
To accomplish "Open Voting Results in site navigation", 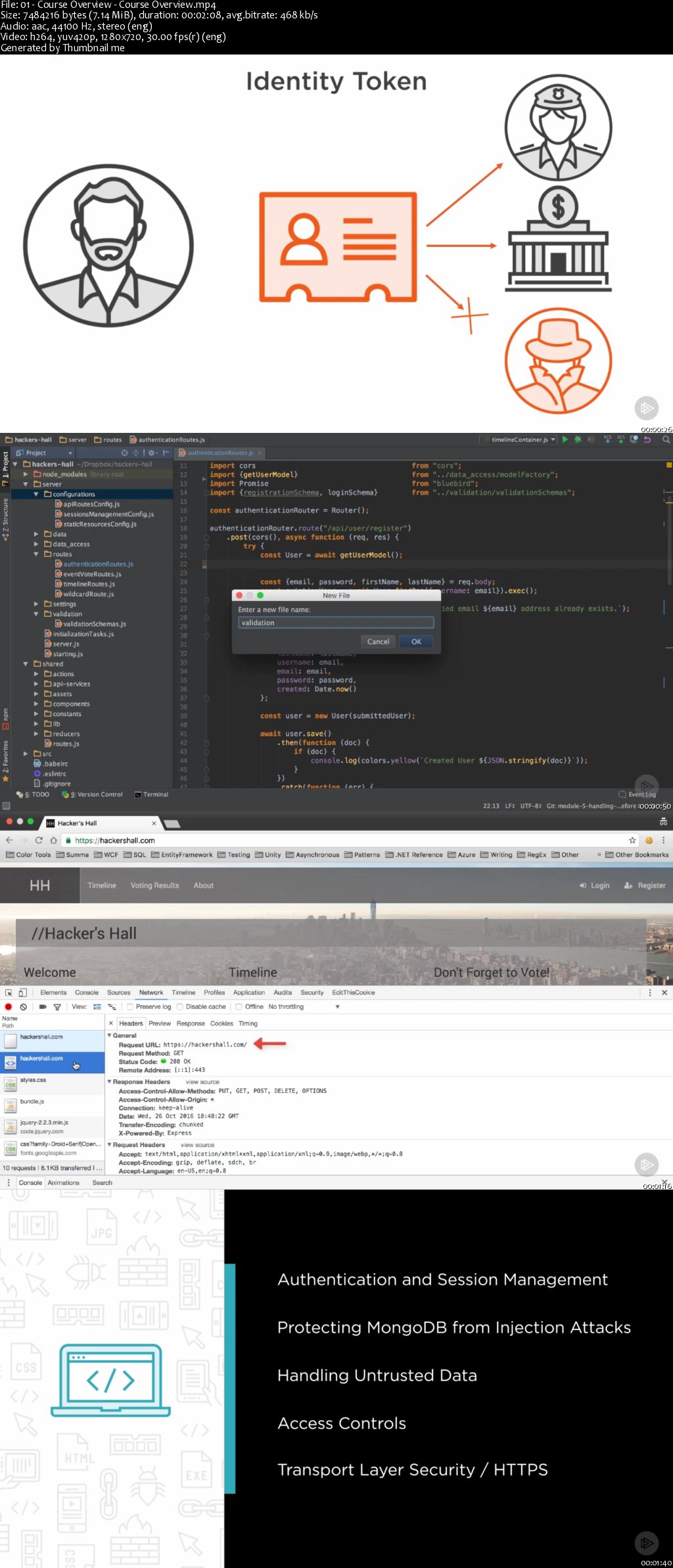I will (154, 885).
